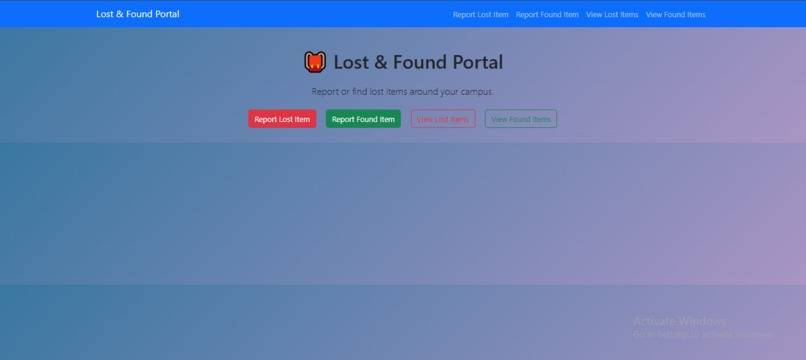Viewport: 806px width, 360px height.
Task: Click the Lost & Found Portal navbar brand
Action: tap(138, 14)
